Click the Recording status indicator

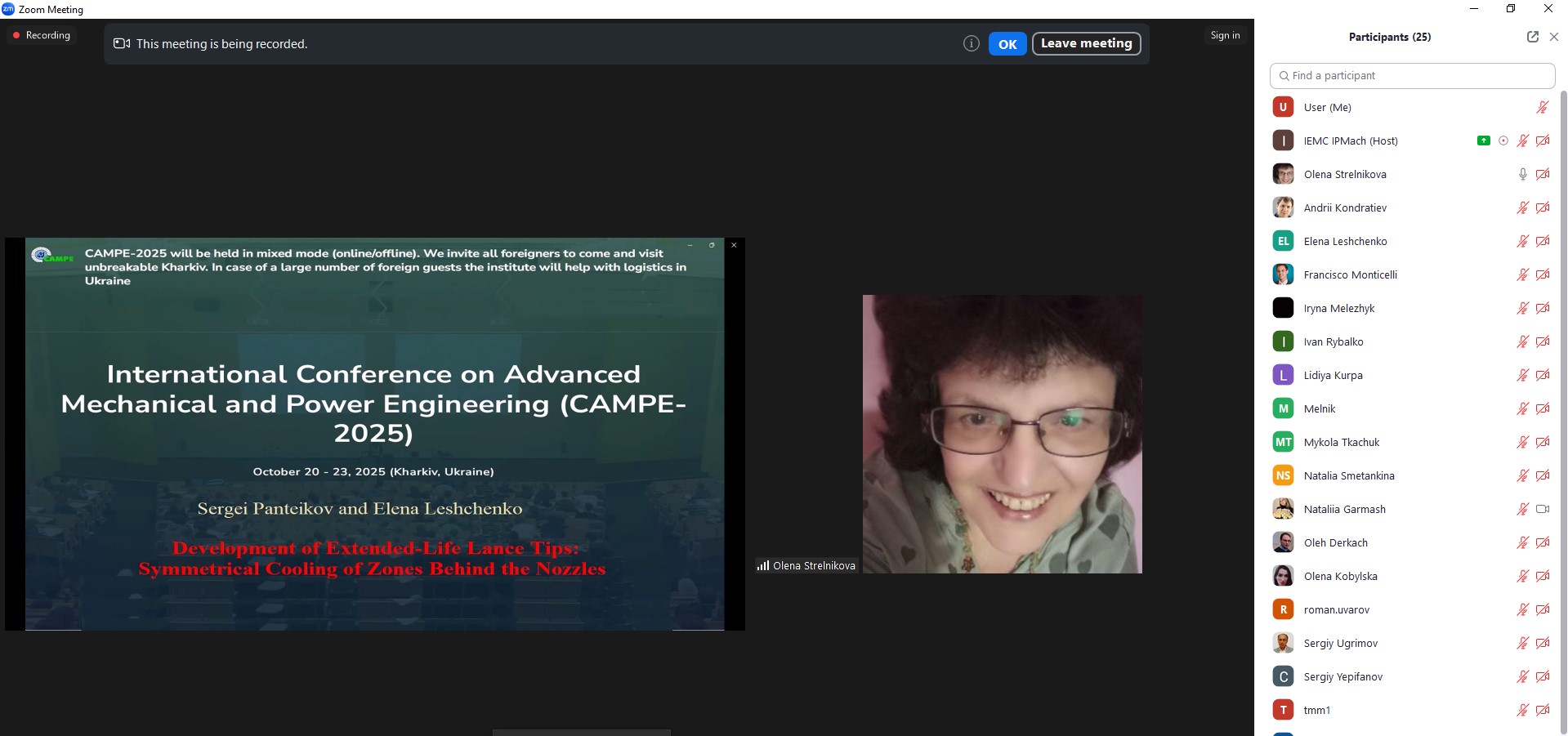click(42, 35)
